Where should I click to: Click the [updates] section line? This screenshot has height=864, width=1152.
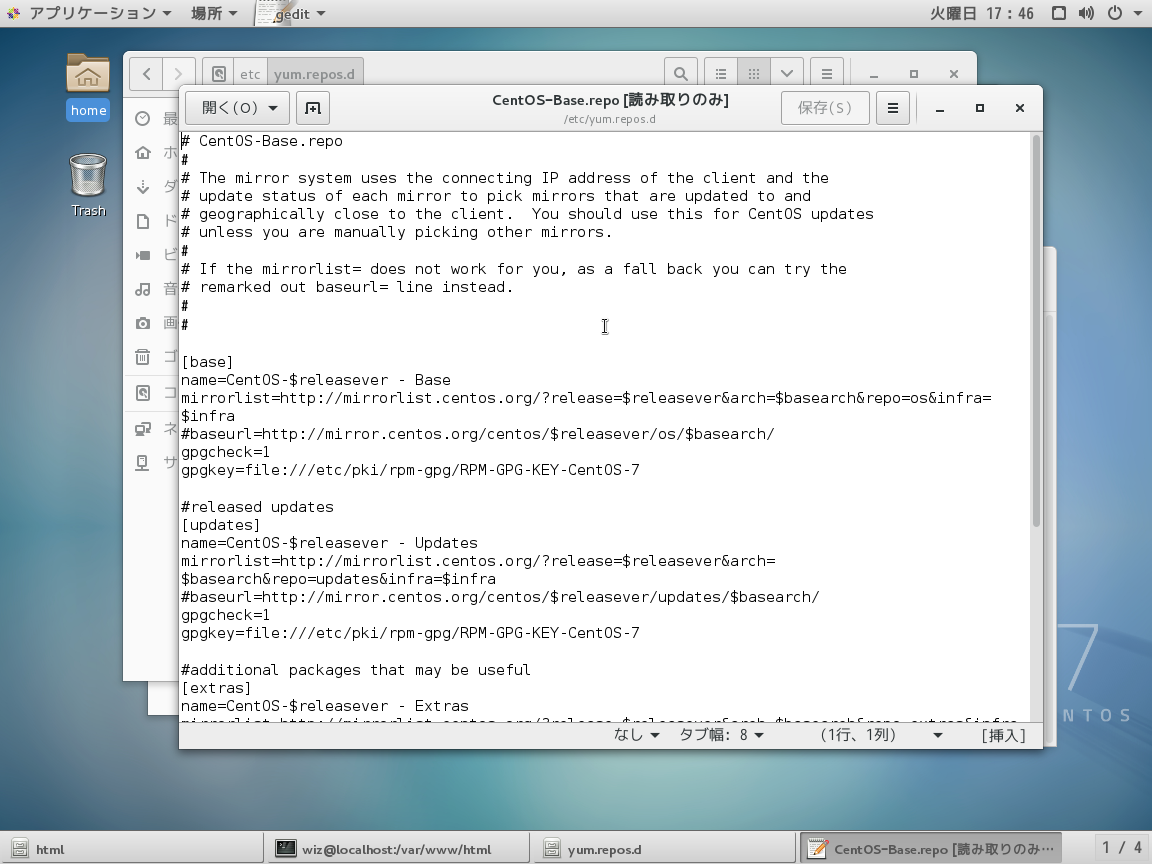[x=220, y=525]
